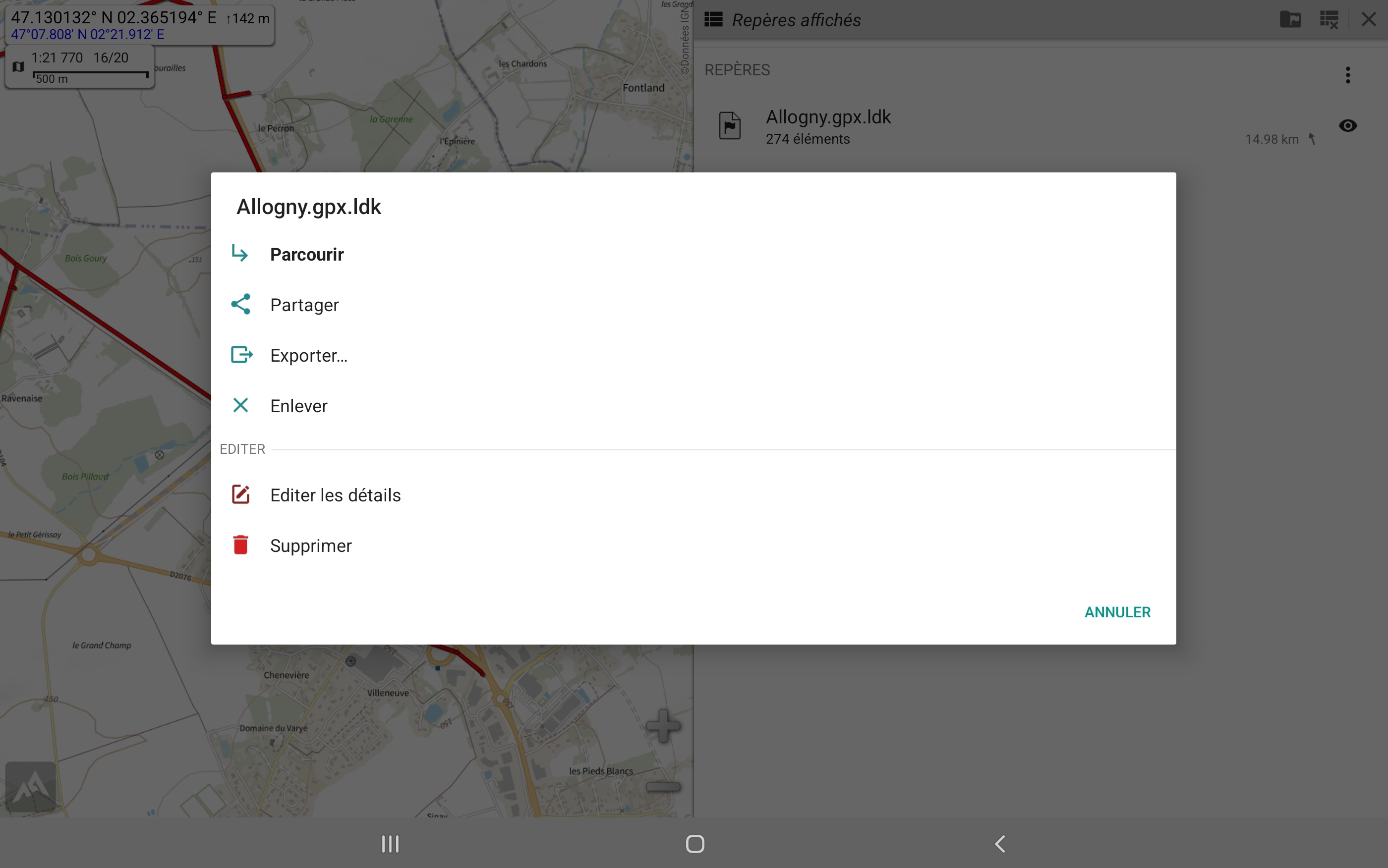Tap the Supprimer text option
The image size is (1388, 868).
point(311,545)
